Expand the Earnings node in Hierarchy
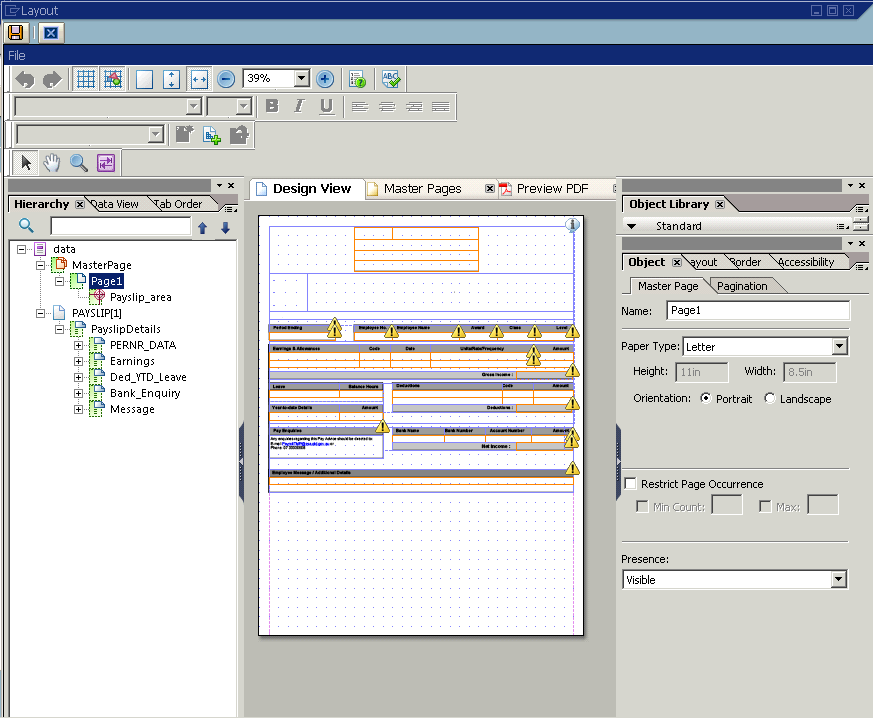The width and height of the screenshot is (873, 718). tap(79, 361)
